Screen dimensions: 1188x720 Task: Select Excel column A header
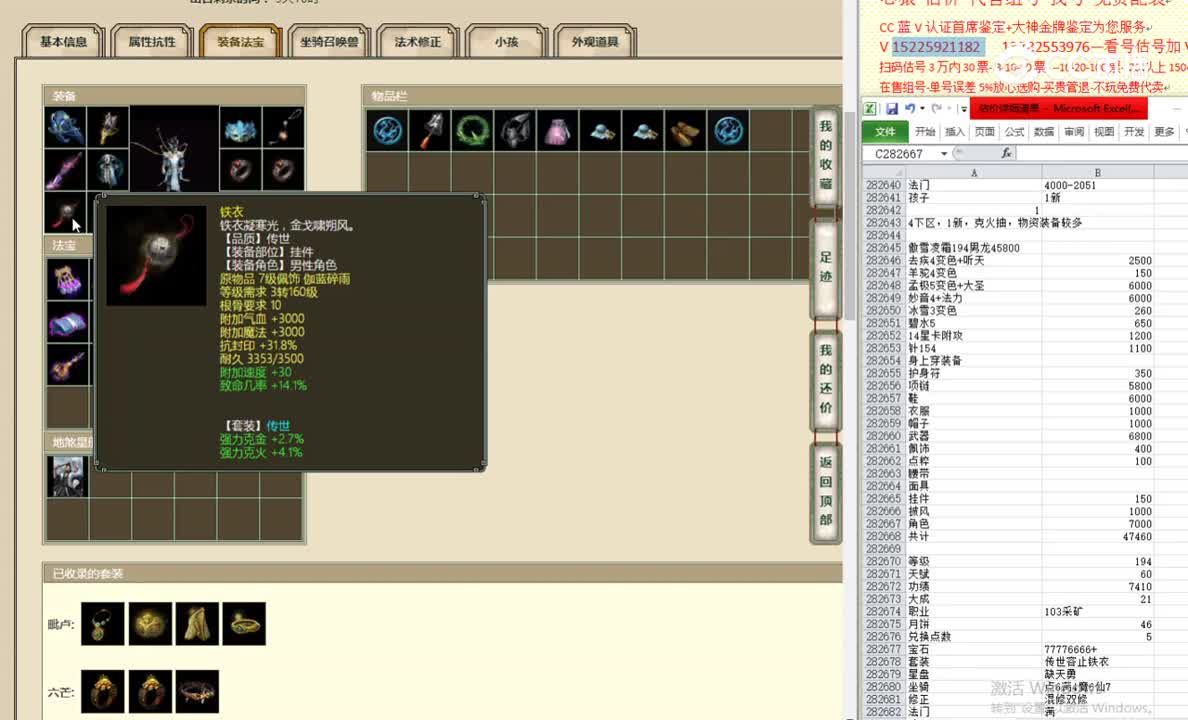[x=974, y=173]
